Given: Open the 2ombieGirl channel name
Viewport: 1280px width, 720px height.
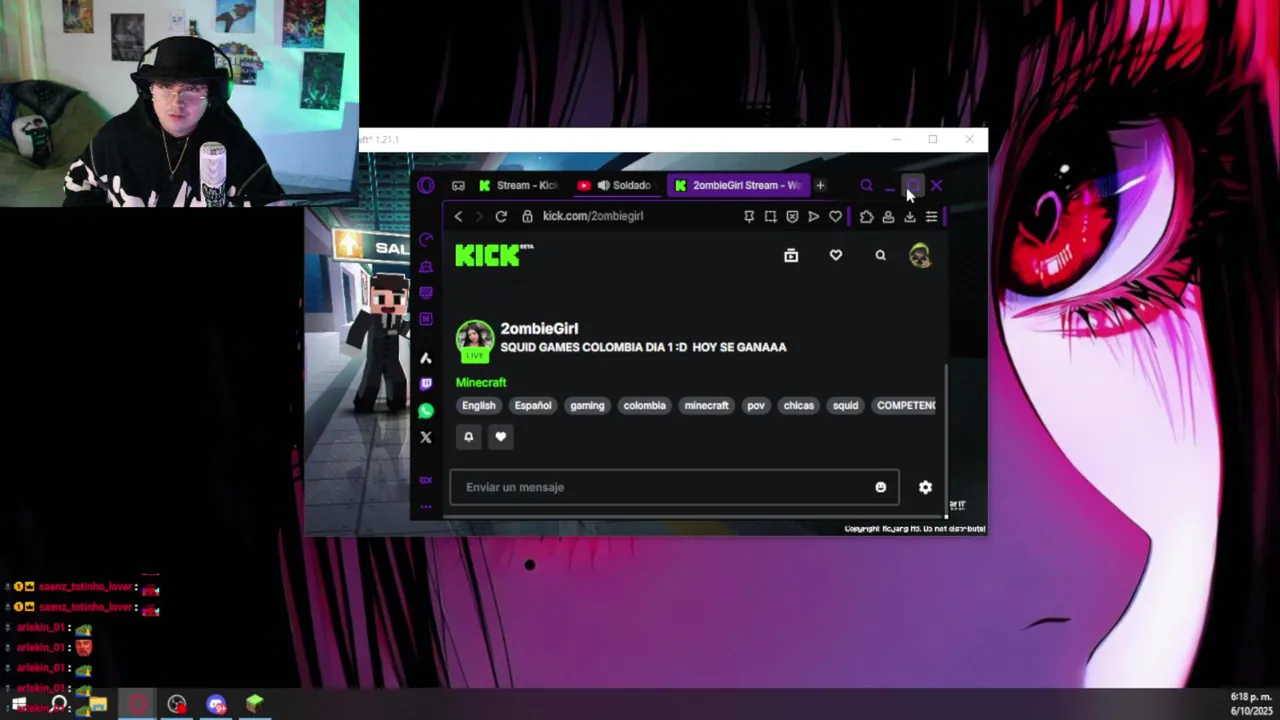Looking at the screenshot, I should [x=539, y=328].
